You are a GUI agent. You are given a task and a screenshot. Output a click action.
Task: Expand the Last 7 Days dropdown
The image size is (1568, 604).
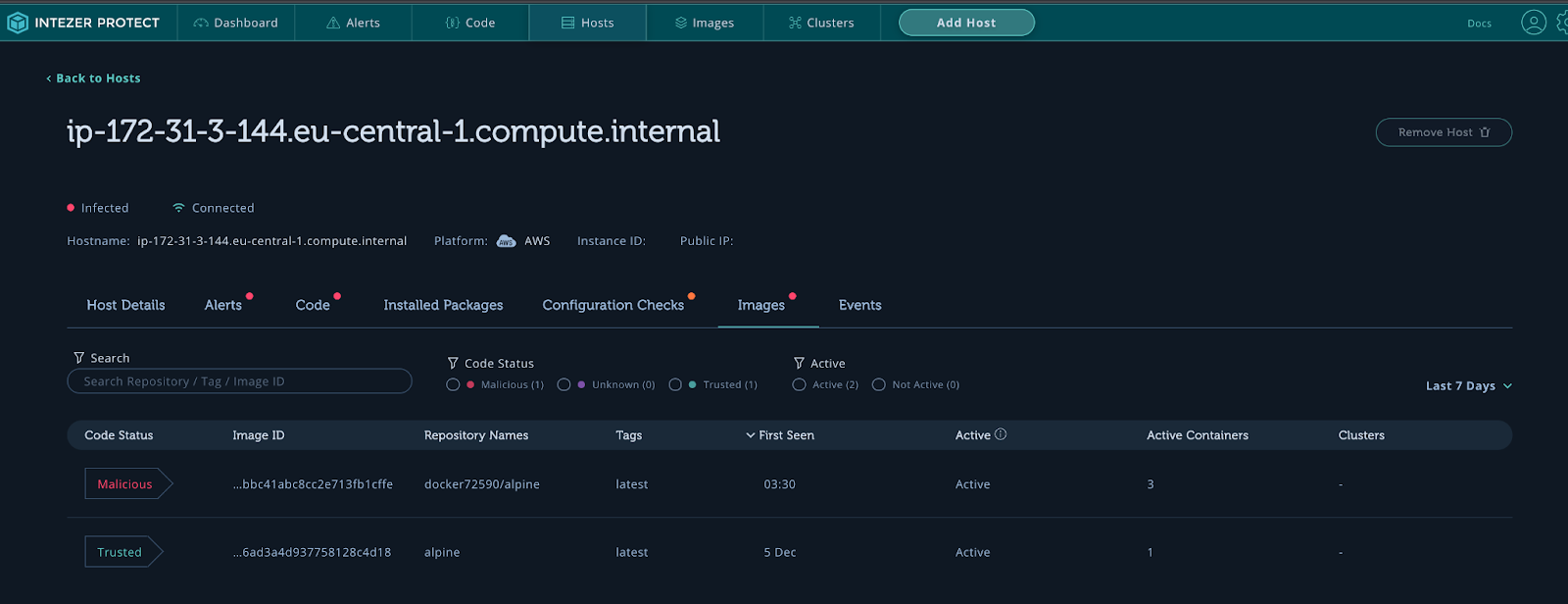(1468, 386)
